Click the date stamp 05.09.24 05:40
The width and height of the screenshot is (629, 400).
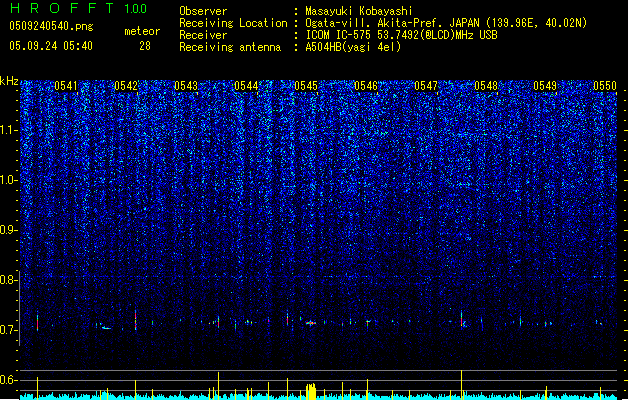pyautogui.click(x=51, y=46)
